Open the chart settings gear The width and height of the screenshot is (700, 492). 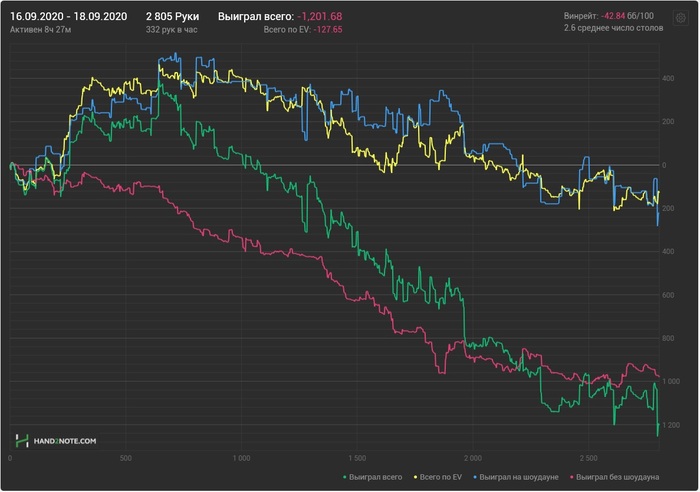pos(680,19)
